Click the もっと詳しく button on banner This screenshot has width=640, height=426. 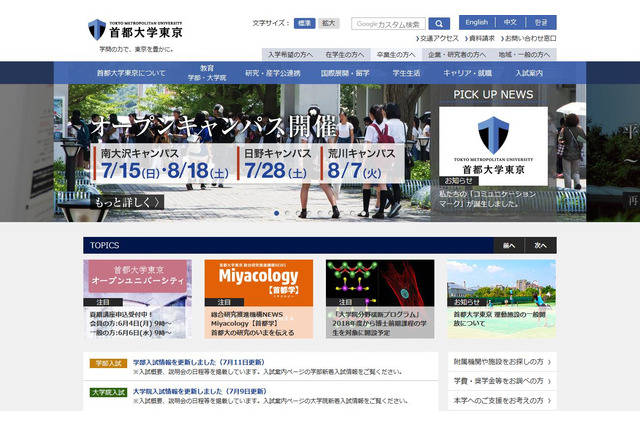coord(128,202)
